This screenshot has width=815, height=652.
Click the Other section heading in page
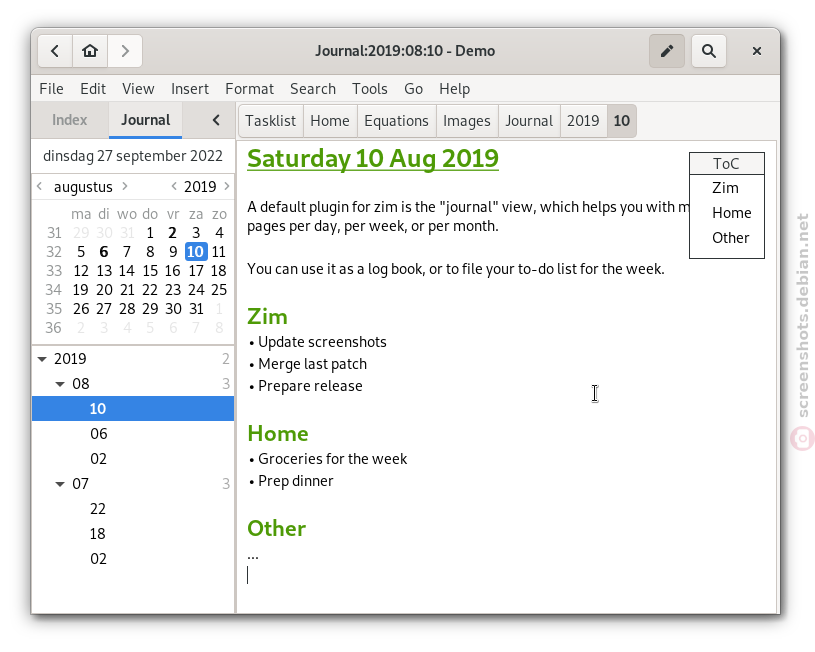(x=277, y=529)
